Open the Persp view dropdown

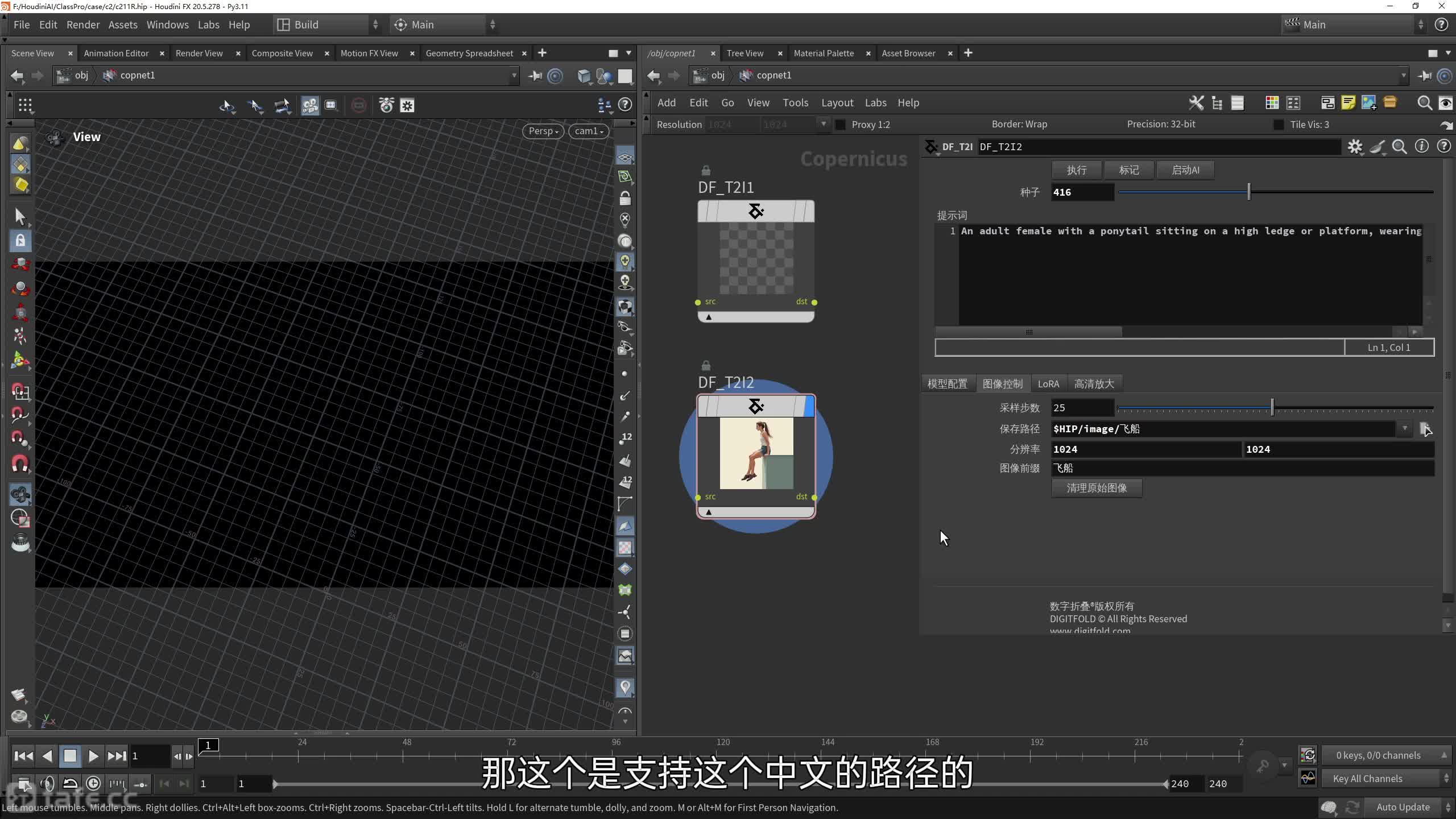pos(543,131)
